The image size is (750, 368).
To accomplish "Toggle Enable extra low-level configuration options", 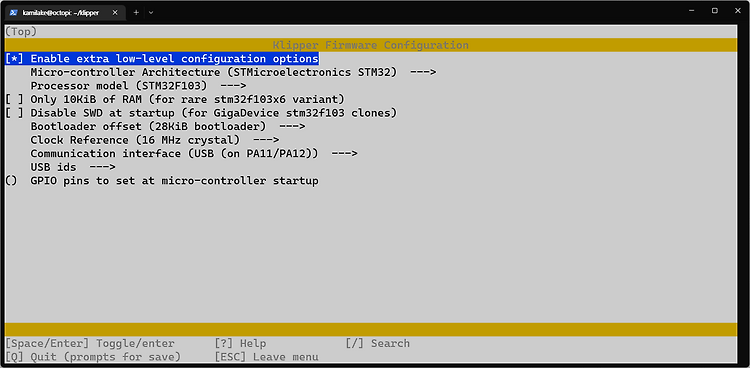I will click(x=162, y=59).
